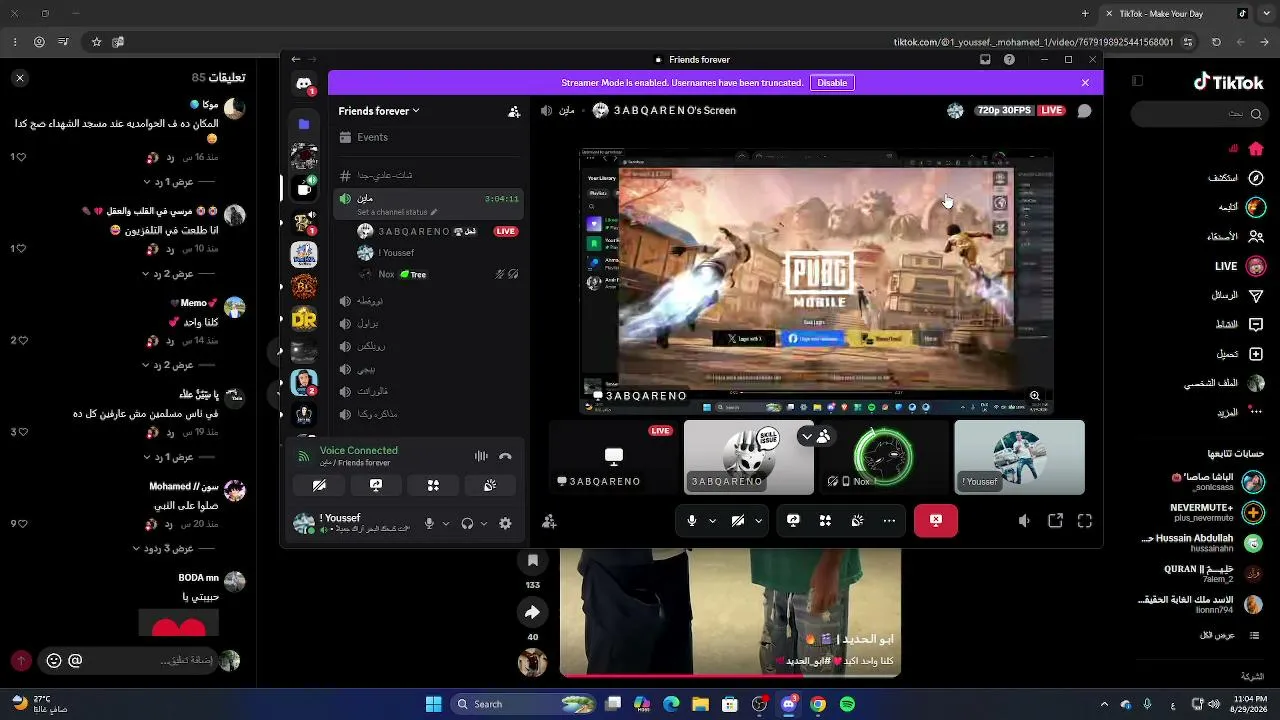Open soundboard in the Voice Connected panel

490,485
